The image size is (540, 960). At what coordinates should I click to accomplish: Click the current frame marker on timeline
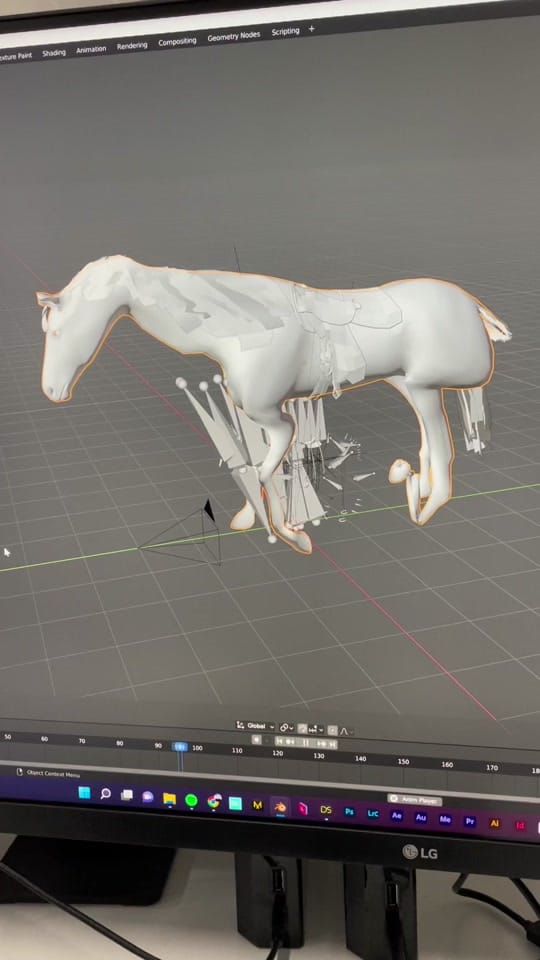180,747
